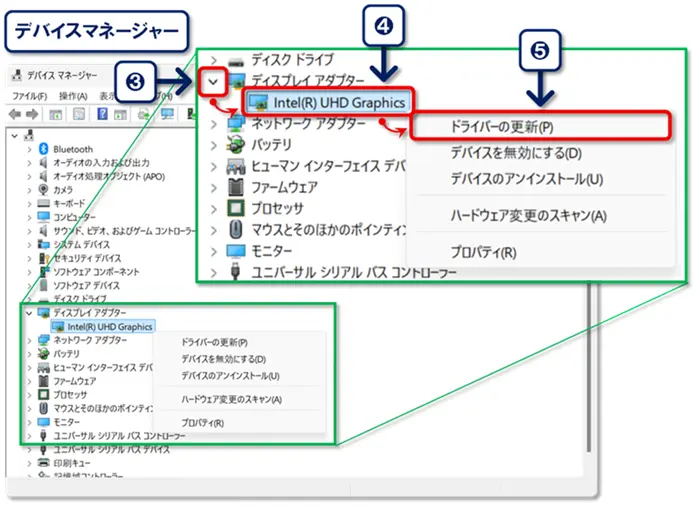
Task: Expand ヒューマン インターフェイス chevron in enlarged inset
Action: click(x=214, y=166)
